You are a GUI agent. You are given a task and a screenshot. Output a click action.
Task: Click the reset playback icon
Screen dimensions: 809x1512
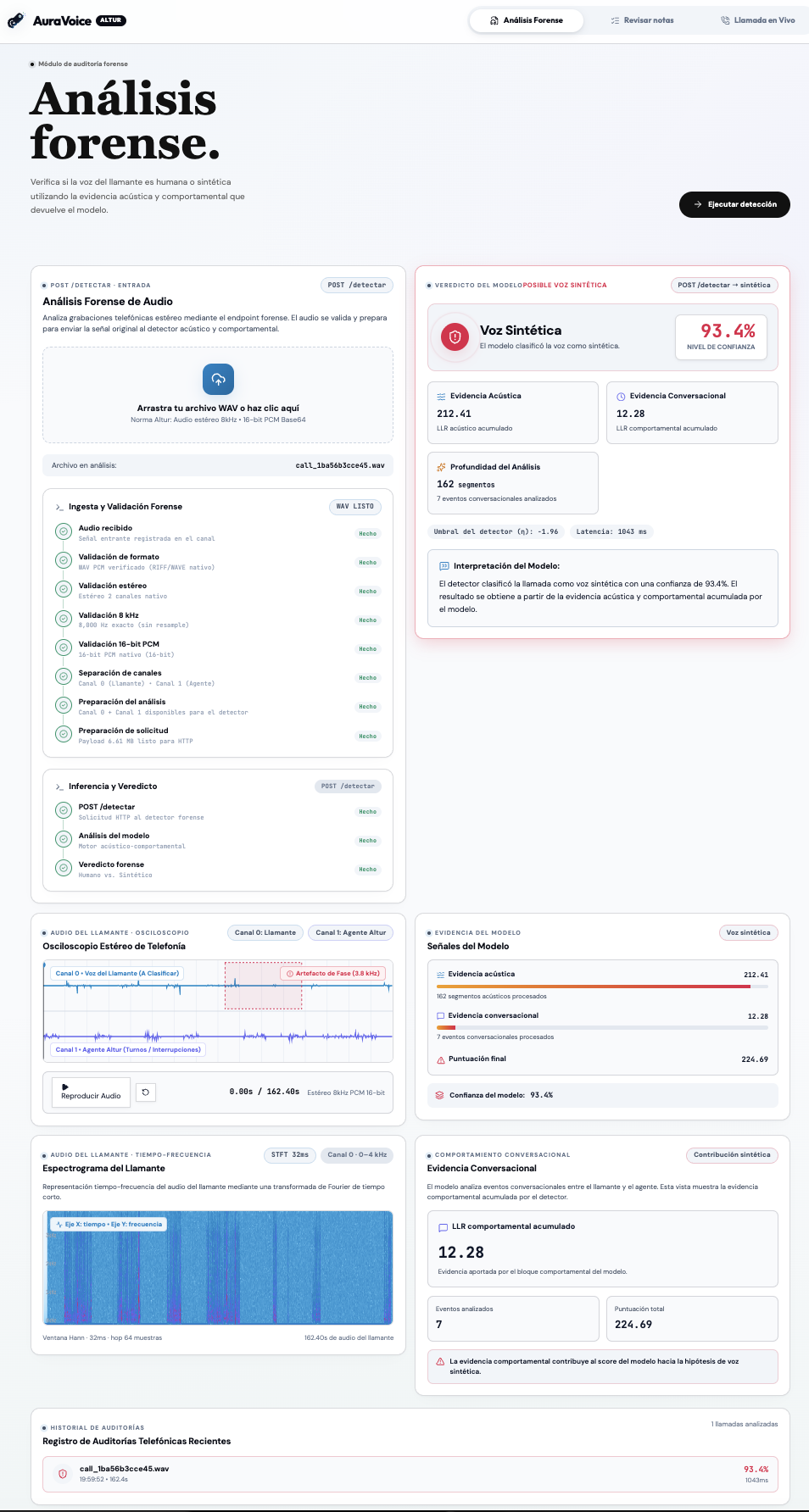pyautogui.click(x=145, y=1092)
